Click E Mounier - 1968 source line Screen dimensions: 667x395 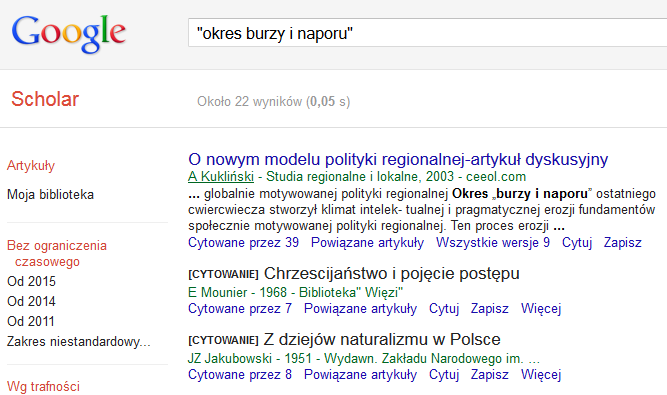[x=295, y=293]
